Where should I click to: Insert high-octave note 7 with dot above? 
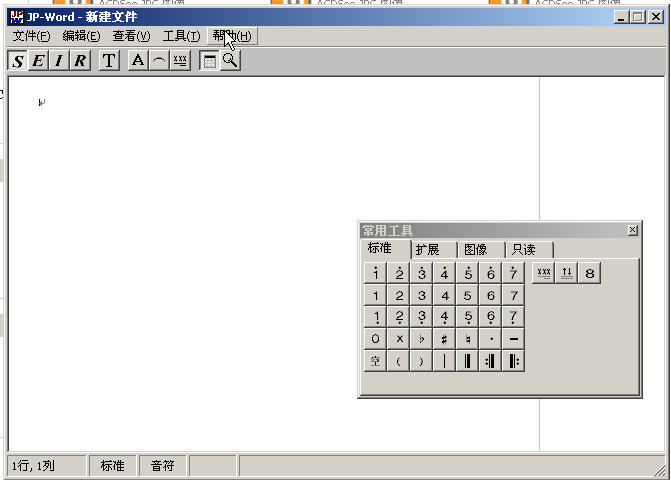point(514,273)
